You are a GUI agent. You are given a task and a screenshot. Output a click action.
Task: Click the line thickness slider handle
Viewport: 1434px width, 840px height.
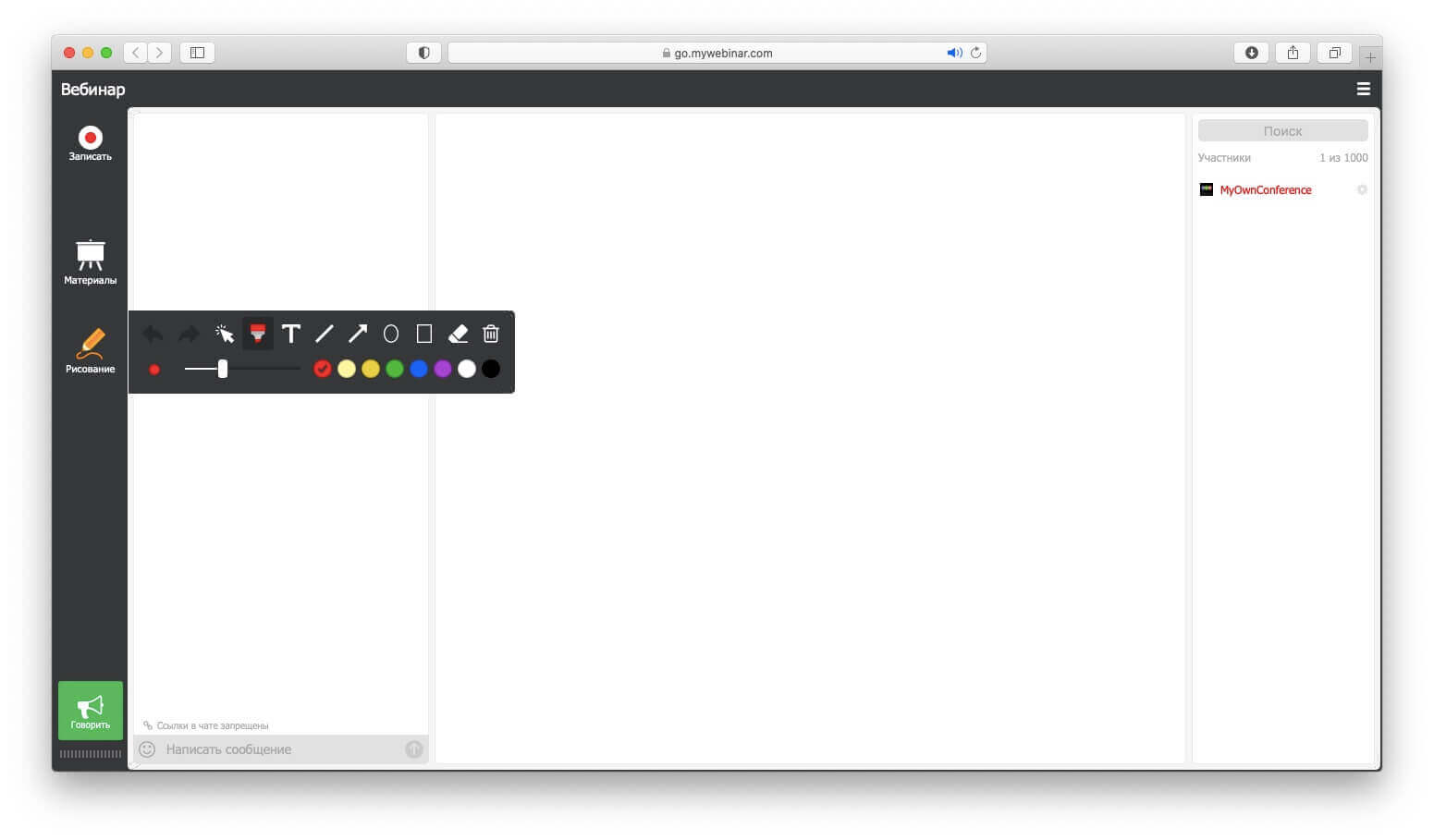pyautogui.click(x=223, y=369)
